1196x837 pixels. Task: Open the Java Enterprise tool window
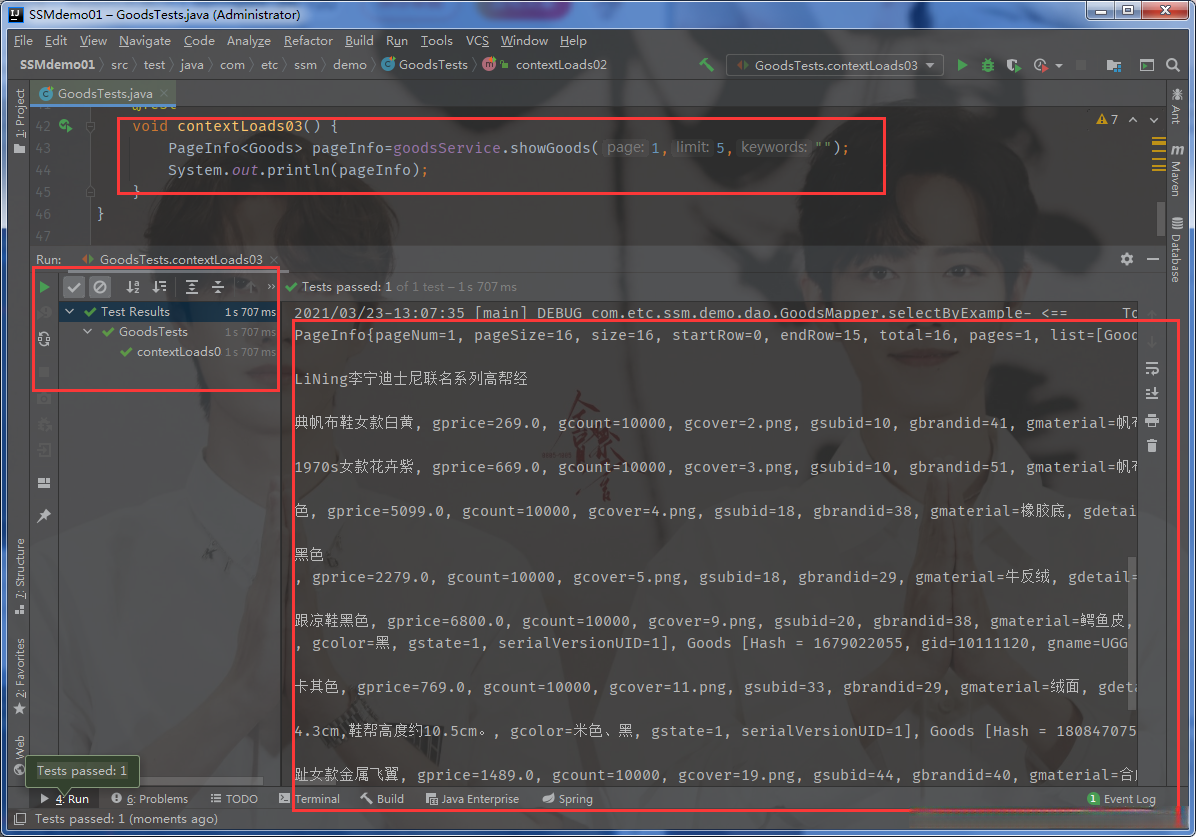click(472, 799)
